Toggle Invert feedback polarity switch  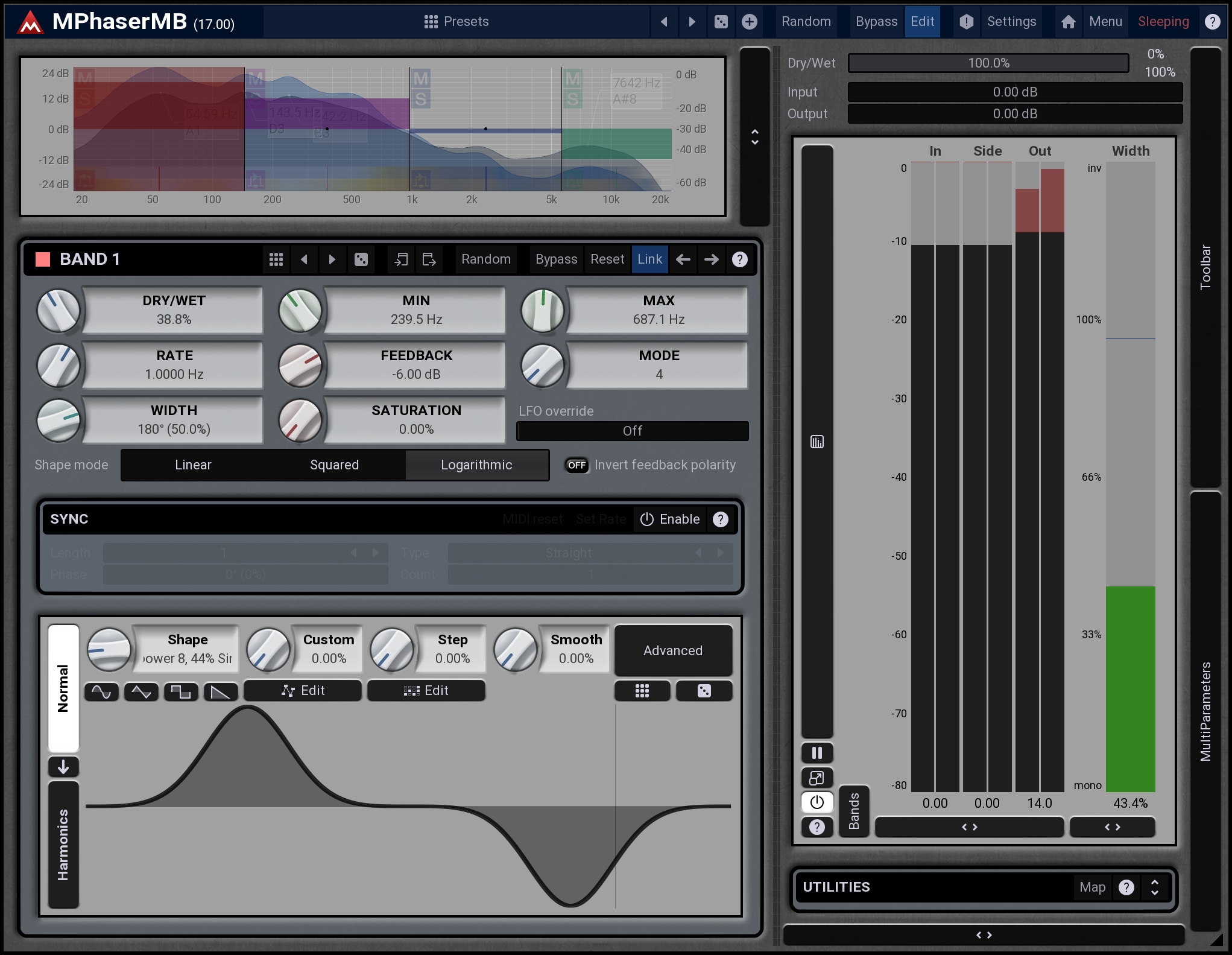(577, 465)
